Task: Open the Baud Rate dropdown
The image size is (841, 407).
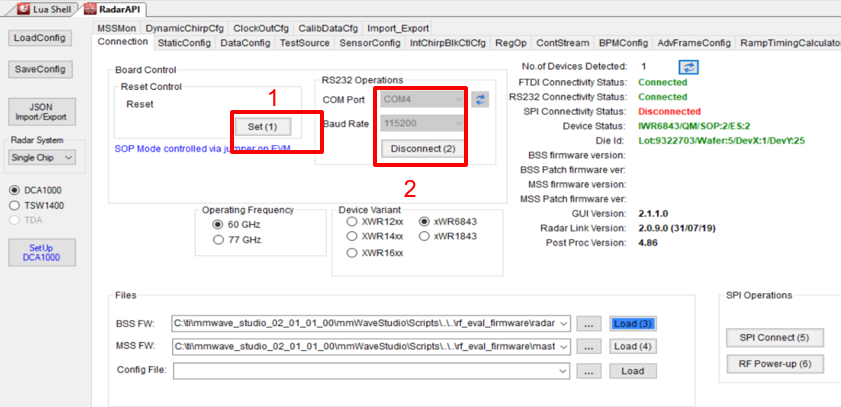Action: (423, 123)
